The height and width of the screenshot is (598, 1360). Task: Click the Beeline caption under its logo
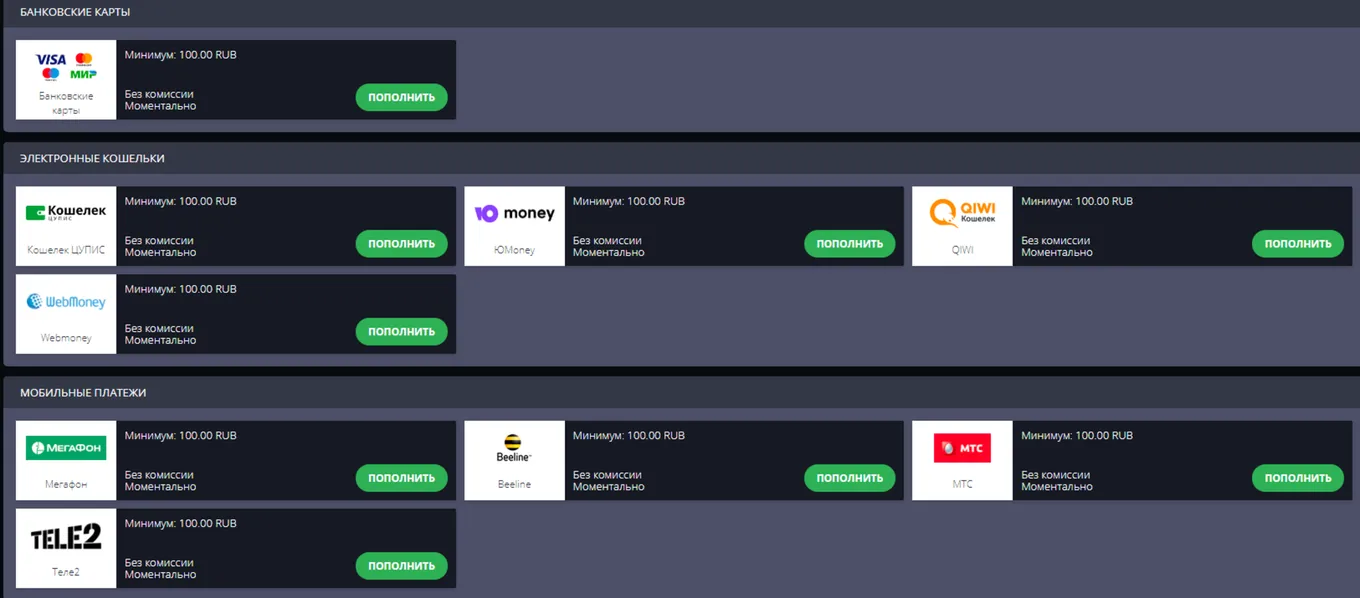click(514, 484)
